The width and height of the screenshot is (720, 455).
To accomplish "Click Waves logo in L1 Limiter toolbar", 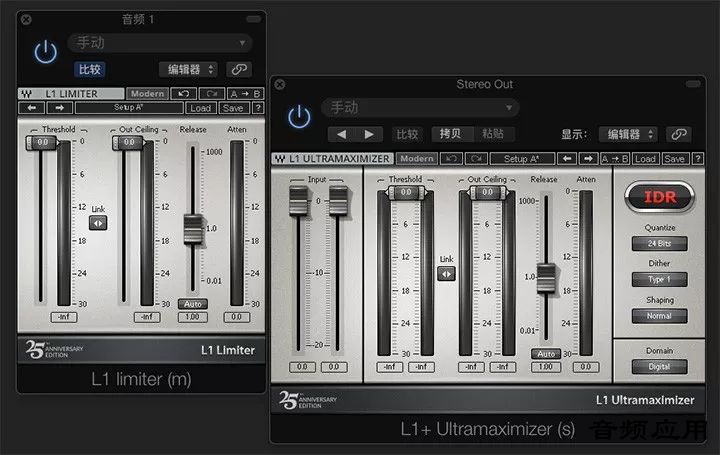I will (27, 94).
